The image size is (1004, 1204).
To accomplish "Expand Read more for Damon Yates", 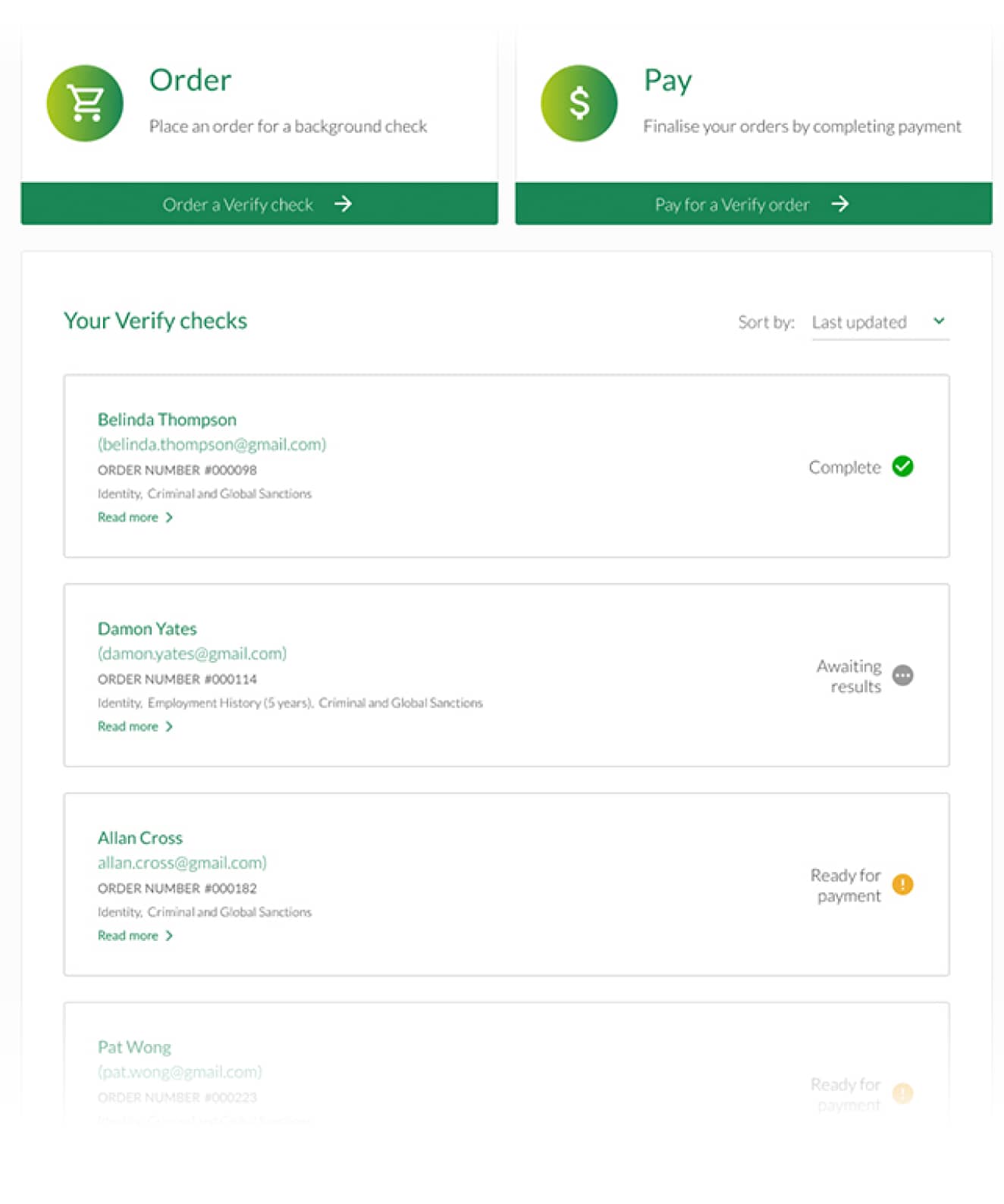I will pos(135,727).
